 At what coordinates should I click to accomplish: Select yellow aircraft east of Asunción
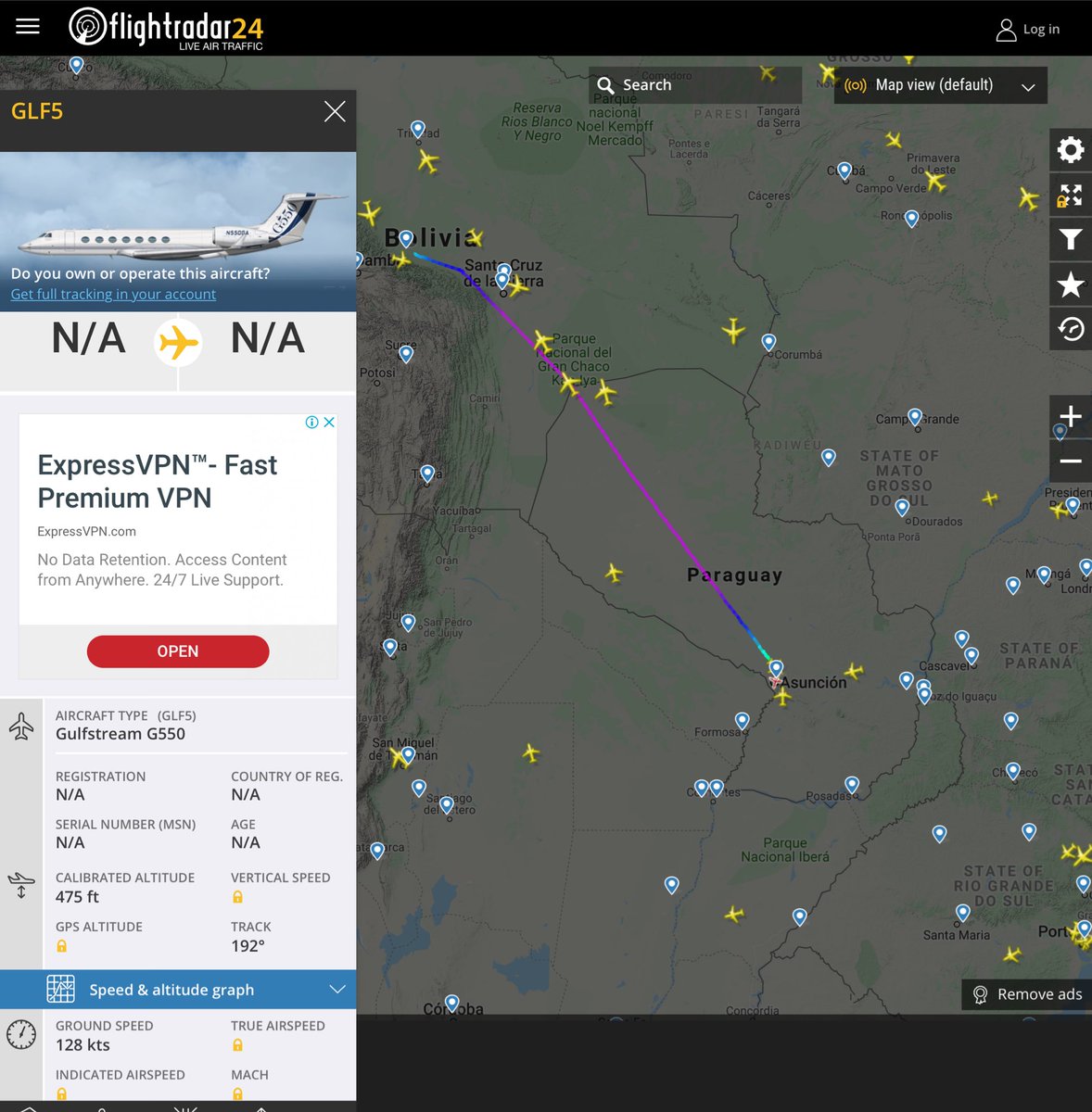click(x=854, y=670)
